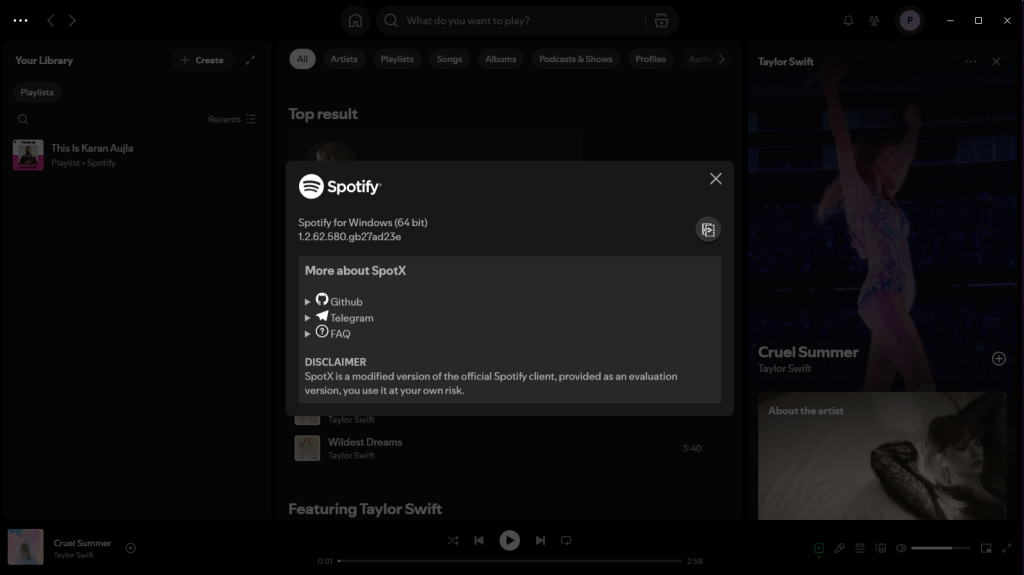Viewport: 1024px width, 575px height.
Task: Close the Spotify about dialog
Action: (715, 179)
